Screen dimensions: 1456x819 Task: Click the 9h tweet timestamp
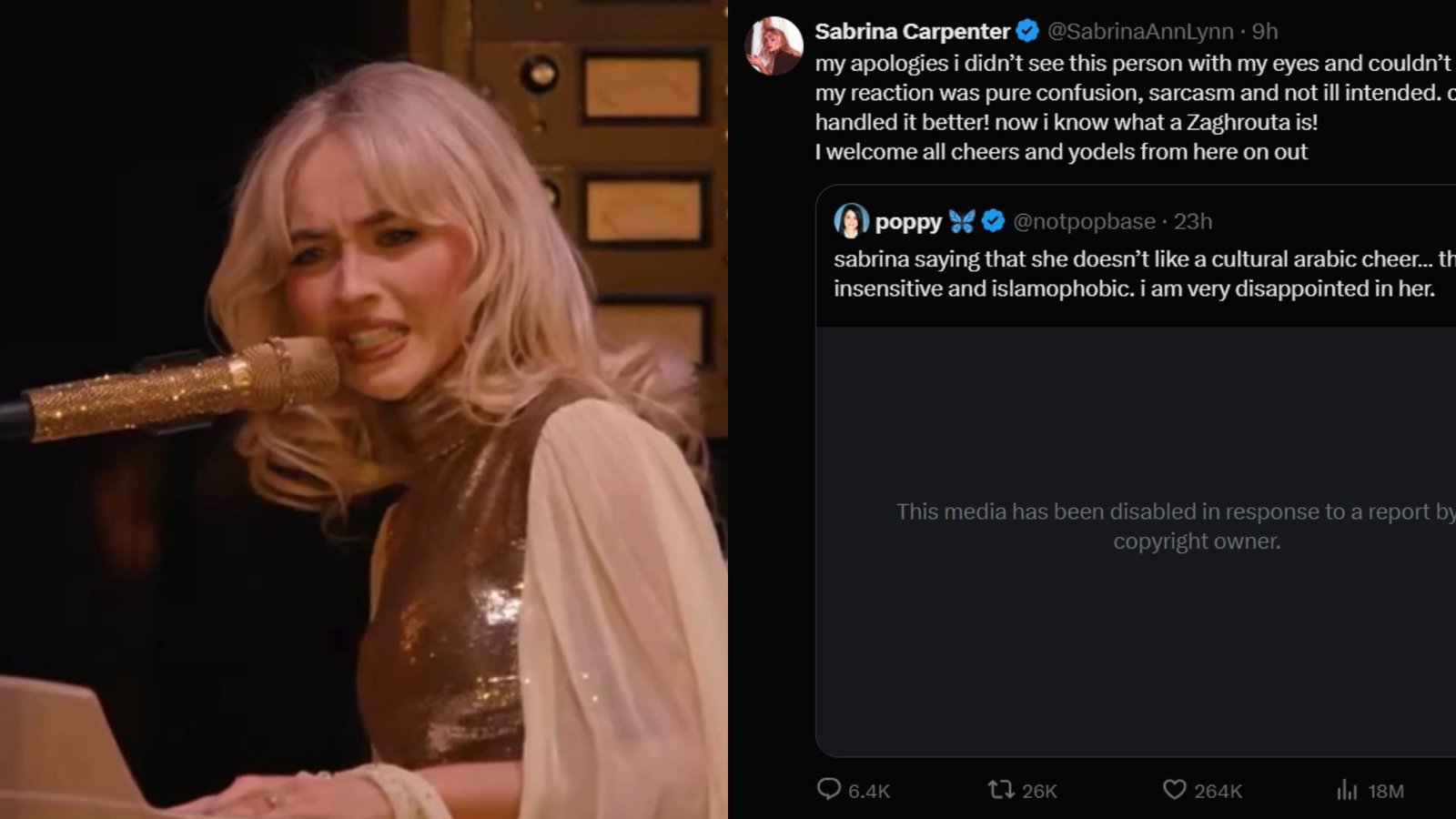1265,31
